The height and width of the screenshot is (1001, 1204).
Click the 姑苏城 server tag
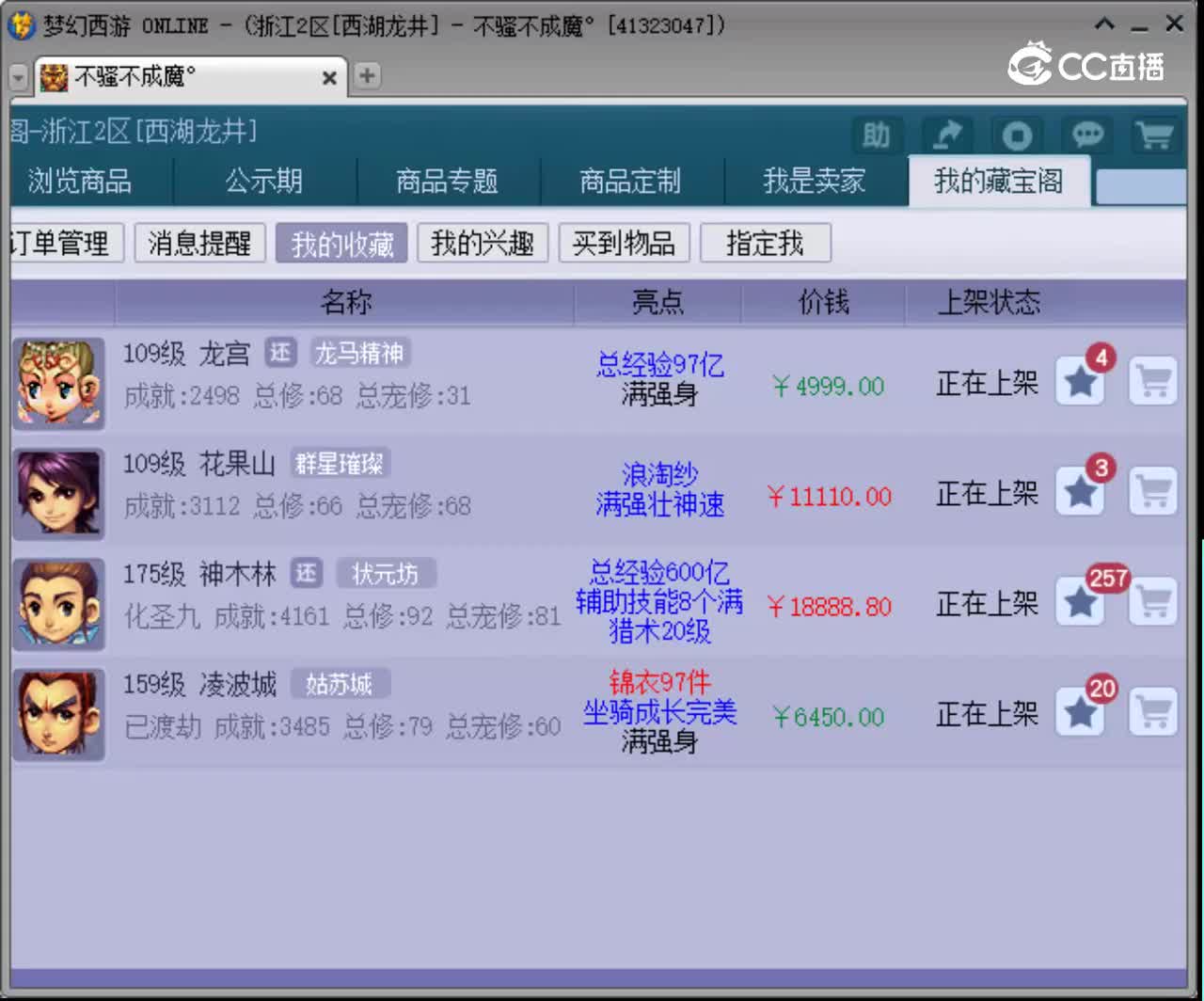coord(339,683)
